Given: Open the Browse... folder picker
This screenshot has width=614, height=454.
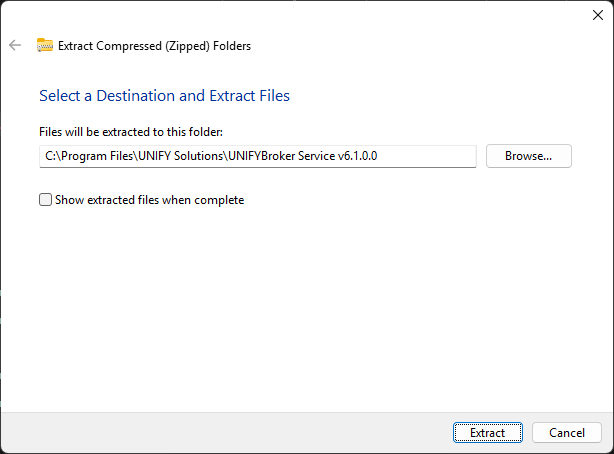Looking at the screenshot, I should click(x=529, y=156).
